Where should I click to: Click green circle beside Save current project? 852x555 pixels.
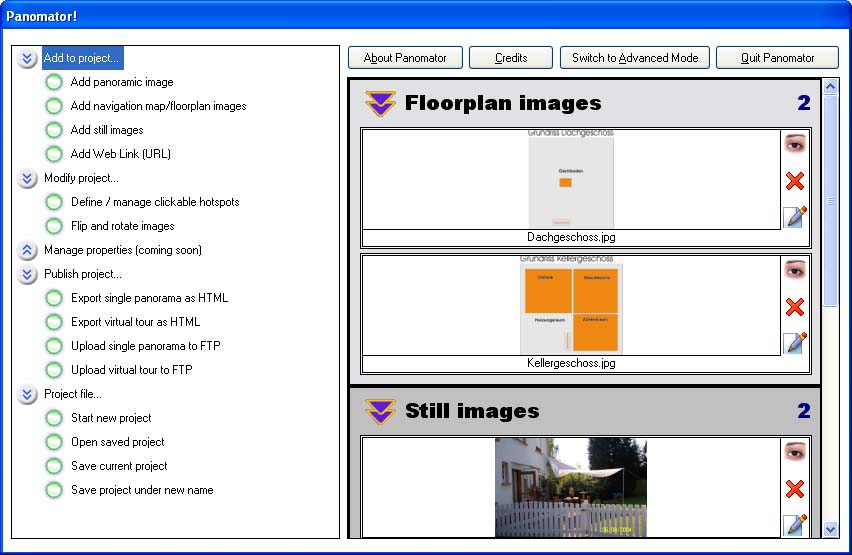coord(54,466)
